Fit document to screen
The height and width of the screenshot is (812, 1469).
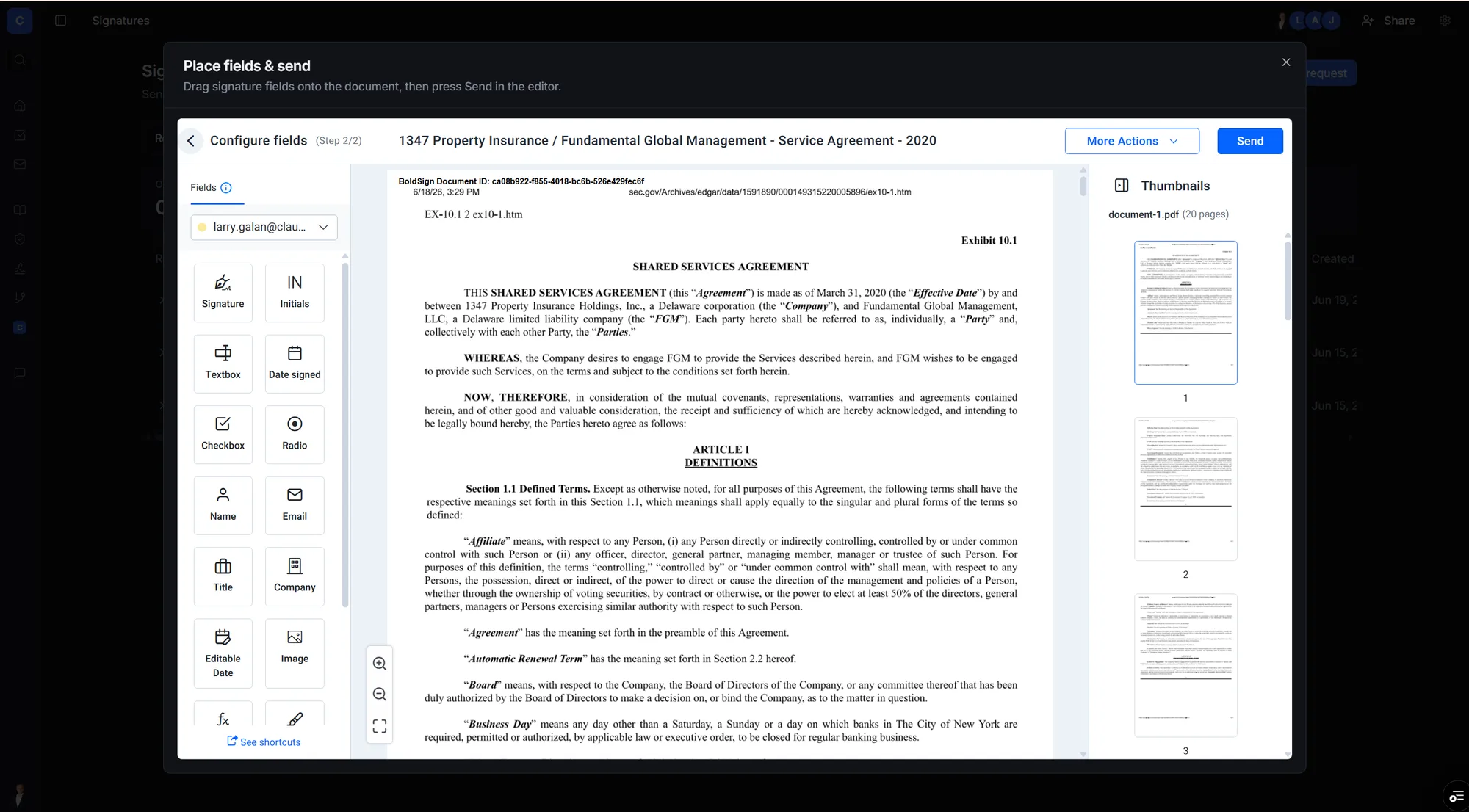pyautogui.click(x=380, y=726)
